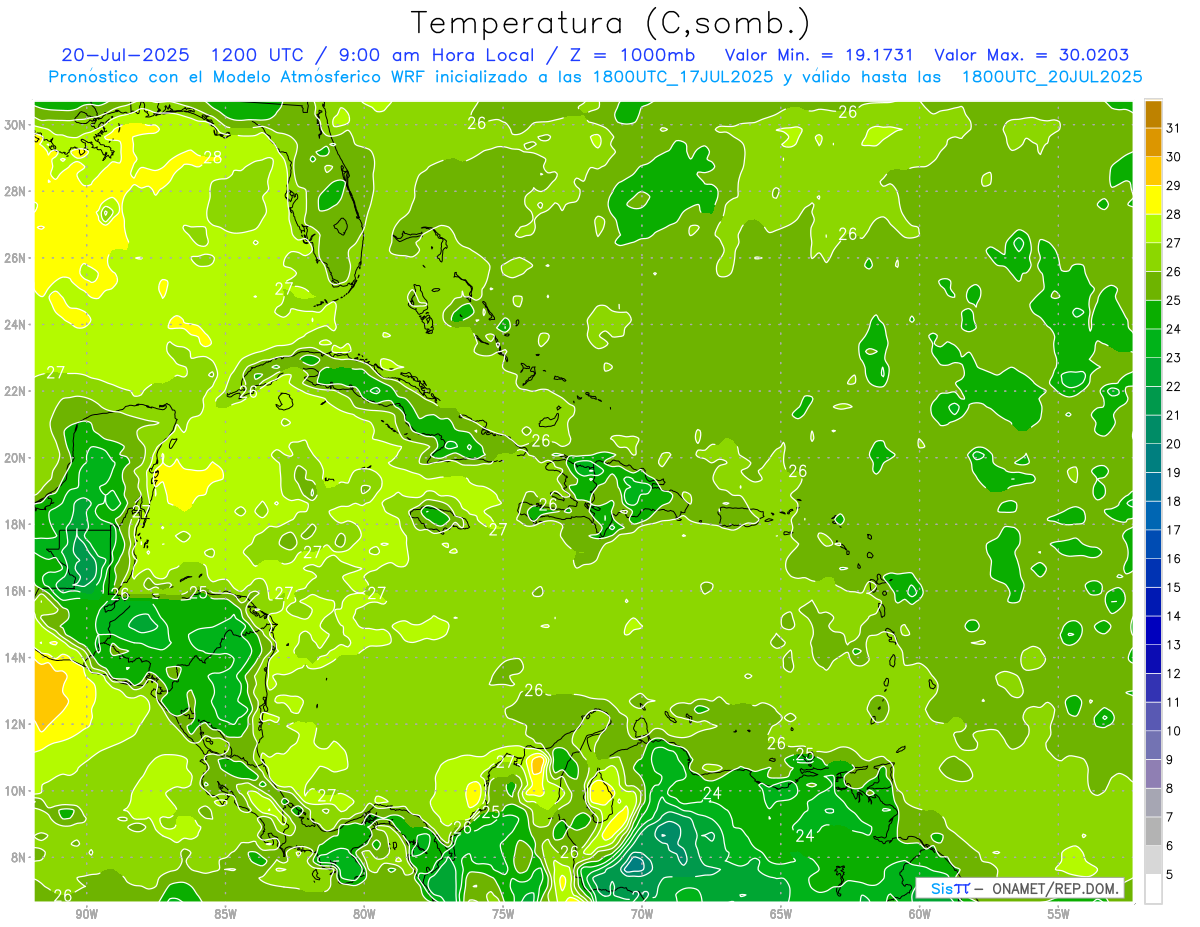Click the "26N" latitude axis label
The image size is (1200, 927).
pyautogui.click(x=16, y=258)
